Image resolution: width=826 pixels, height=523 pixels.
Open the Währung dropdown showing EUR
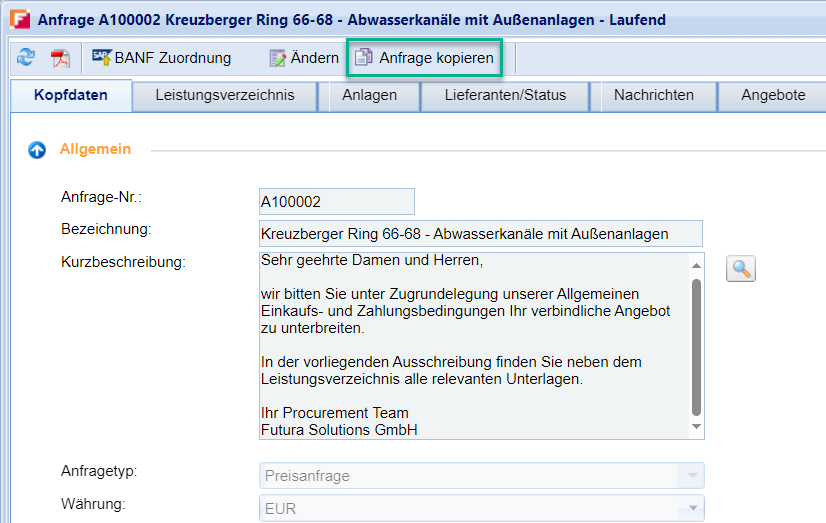(x=690, y=508)
